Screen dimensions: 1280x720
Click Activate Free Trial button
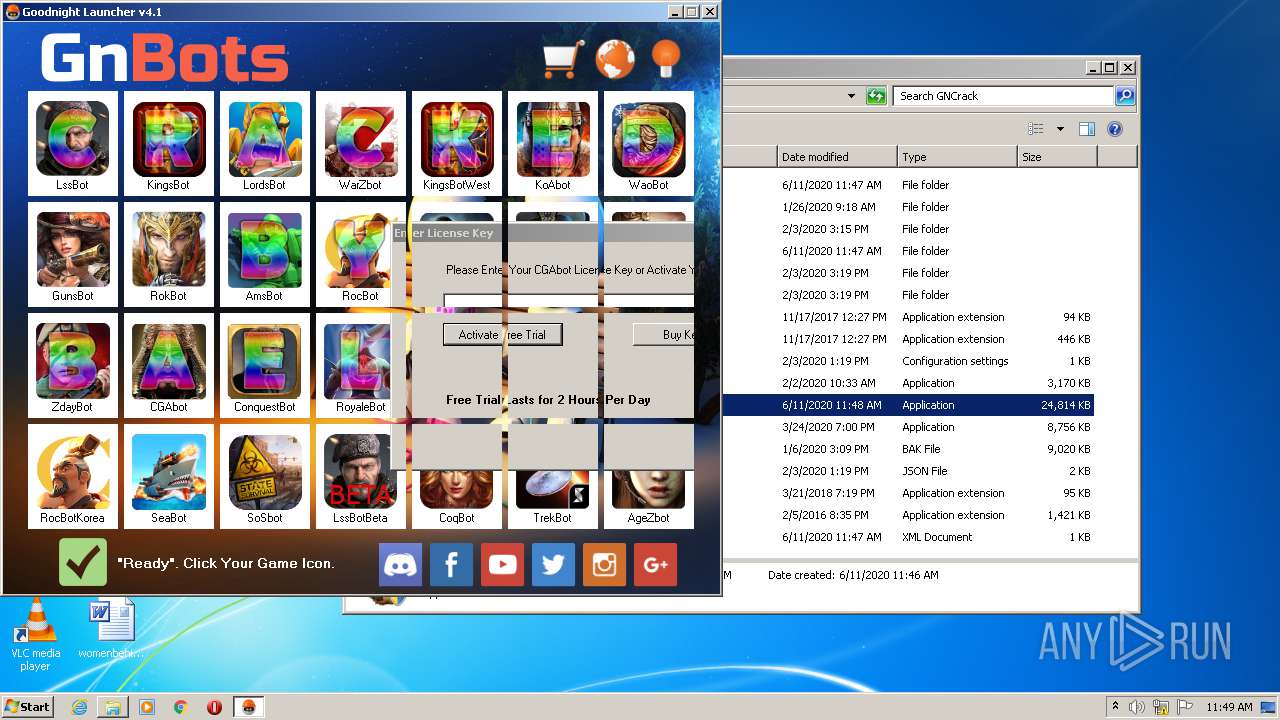tap(502, 335)
